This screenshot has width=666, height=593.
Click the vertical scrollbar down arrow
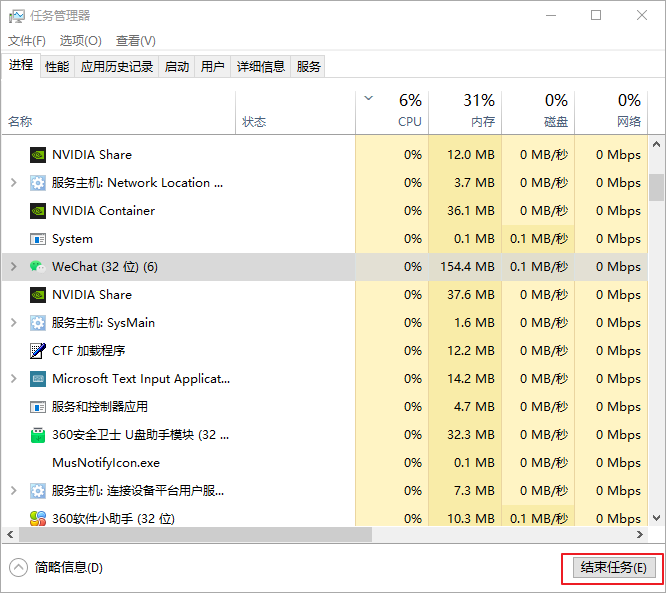click(656, 518)
